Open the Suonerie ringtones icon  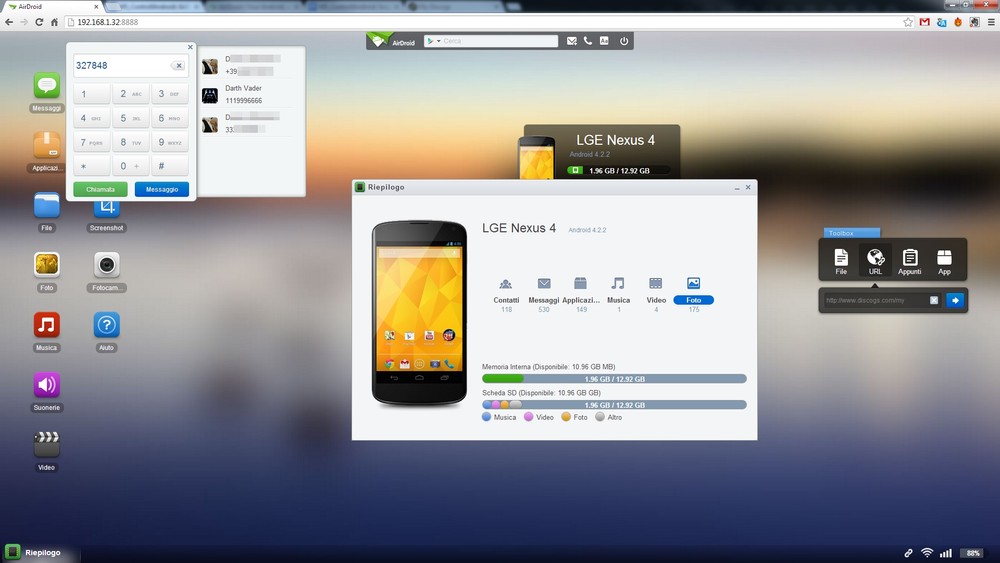(x=47, y=384)
